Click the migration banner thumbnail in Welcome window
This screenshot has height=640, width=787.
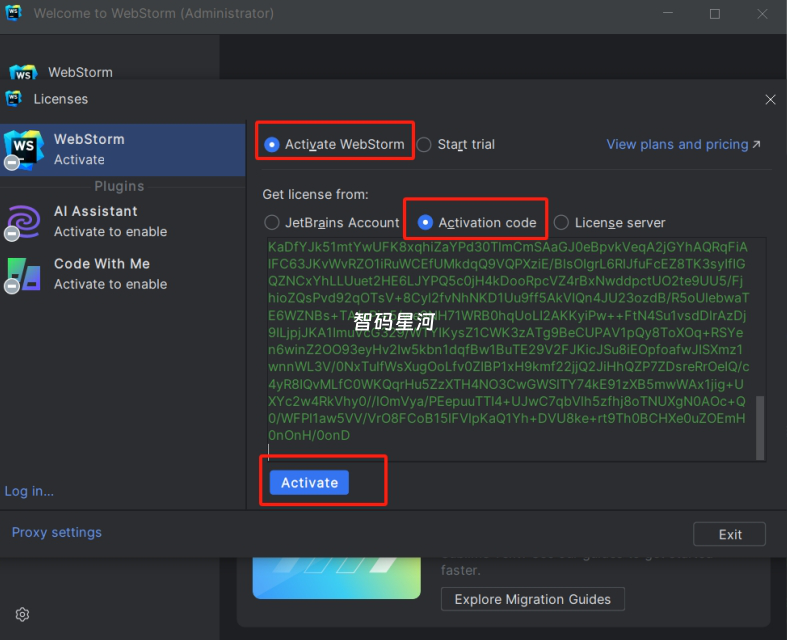coord(336,578)
